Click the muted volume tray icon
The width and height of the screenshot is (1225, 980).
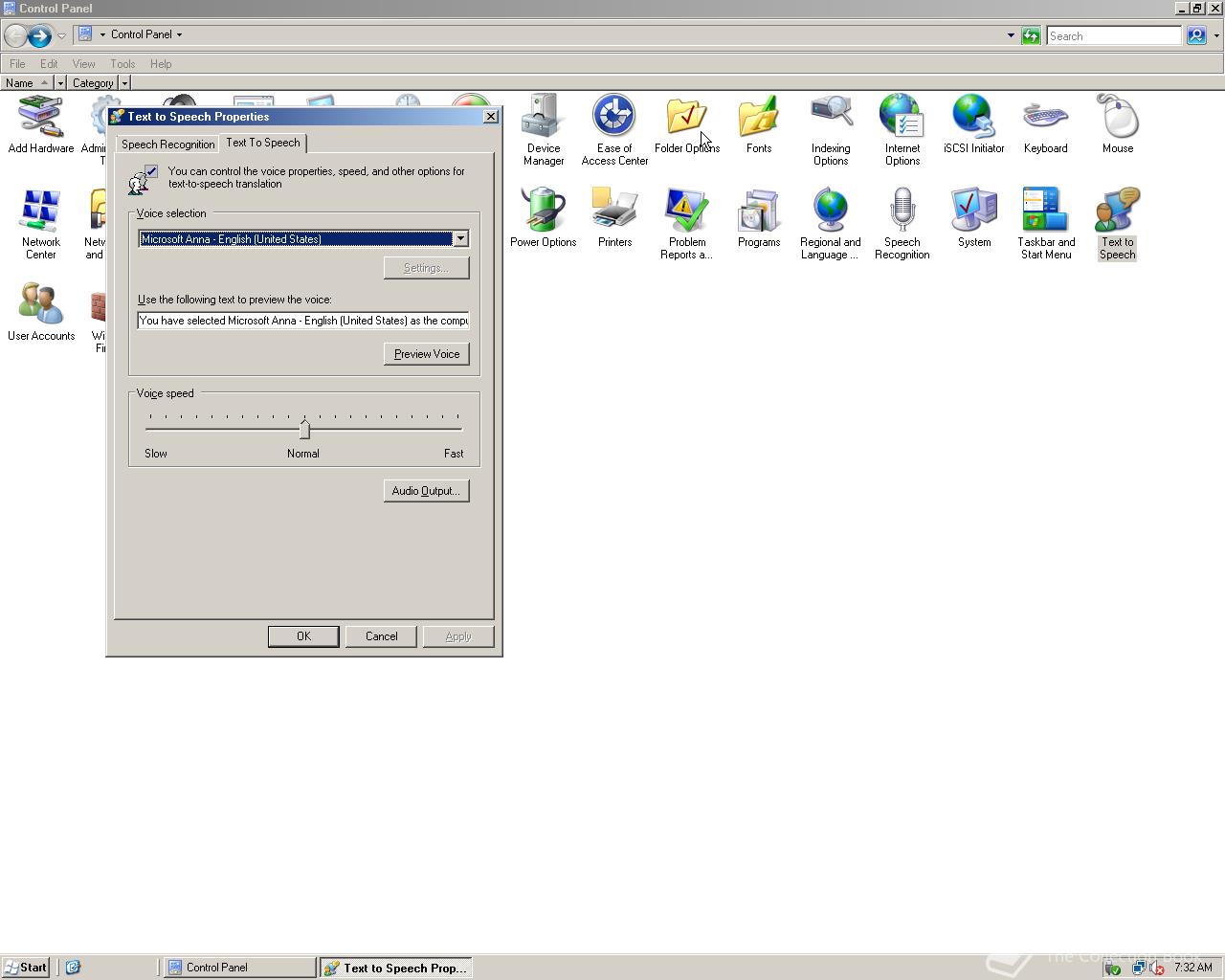click(1156, 968)
